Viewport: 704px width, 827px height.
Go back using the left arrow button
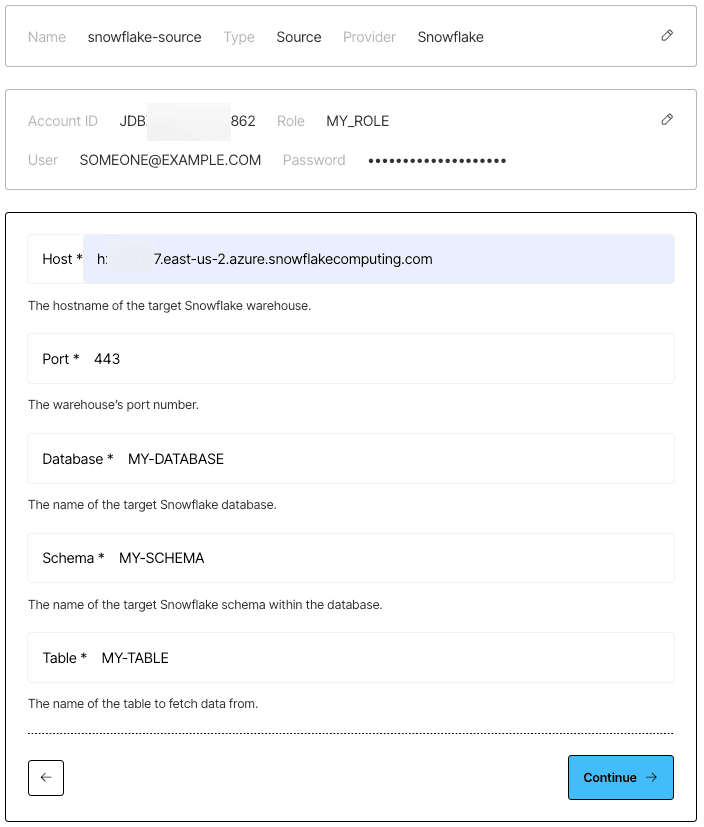[x=46, y=777]
